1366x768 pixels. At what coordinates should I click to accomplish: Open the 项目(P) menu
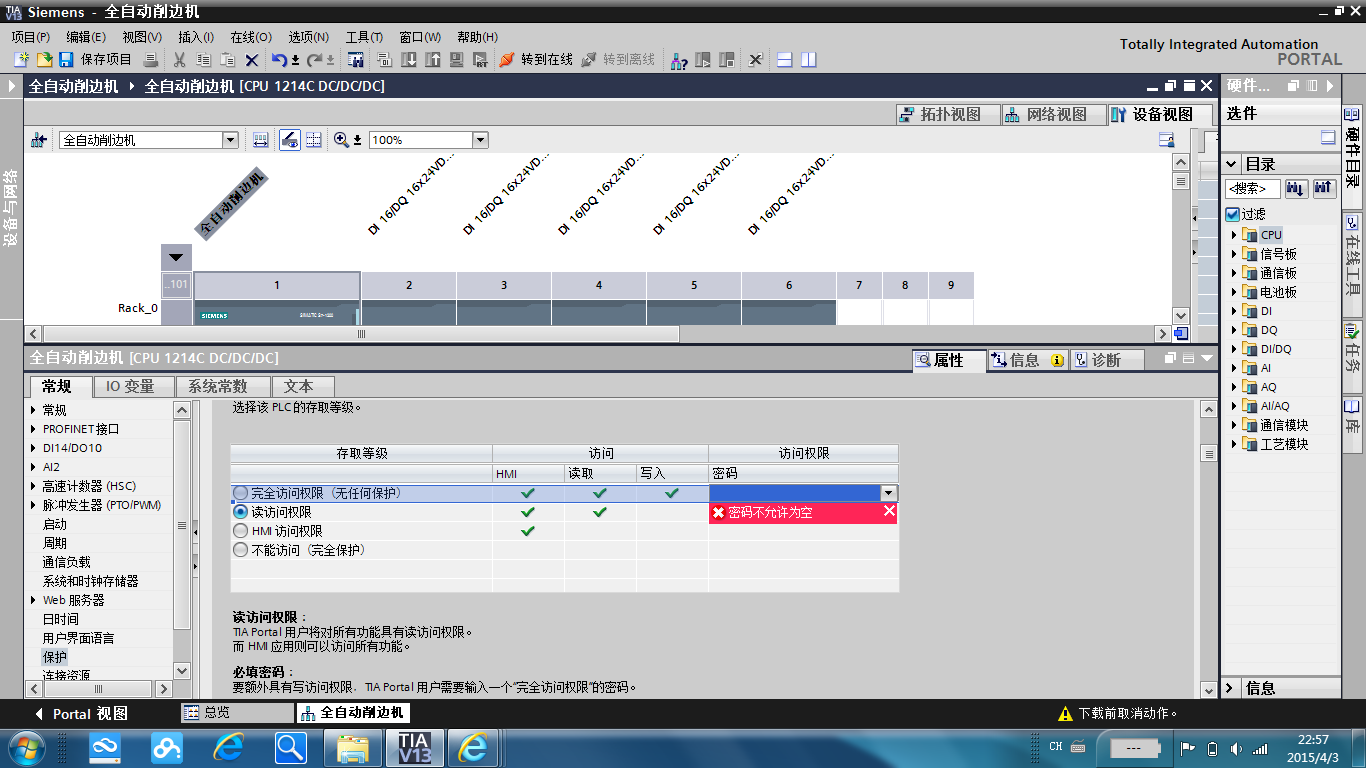coord(31,37)
